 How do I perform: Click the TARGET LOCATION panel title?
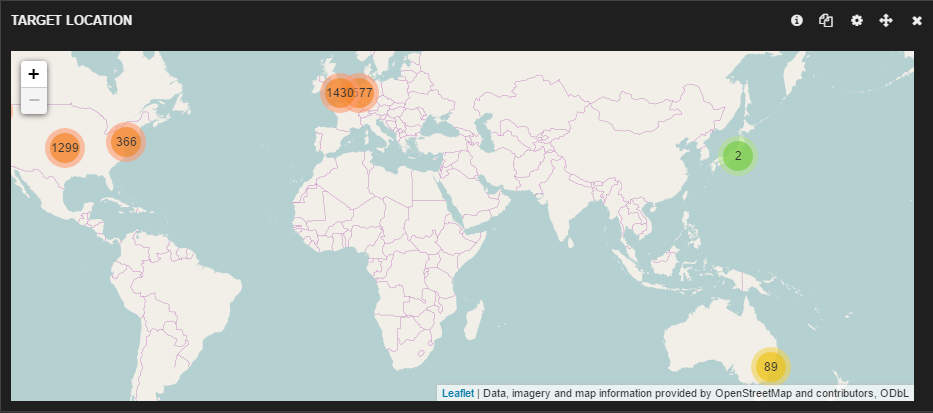(71, 20)
